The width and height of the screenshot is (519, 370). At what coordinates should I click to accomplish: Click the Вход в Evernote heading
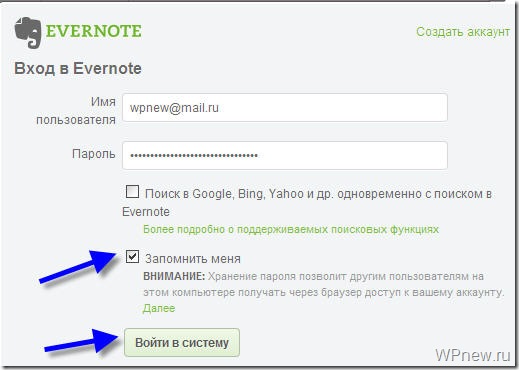pyautogui.click(x=78, y=68)
